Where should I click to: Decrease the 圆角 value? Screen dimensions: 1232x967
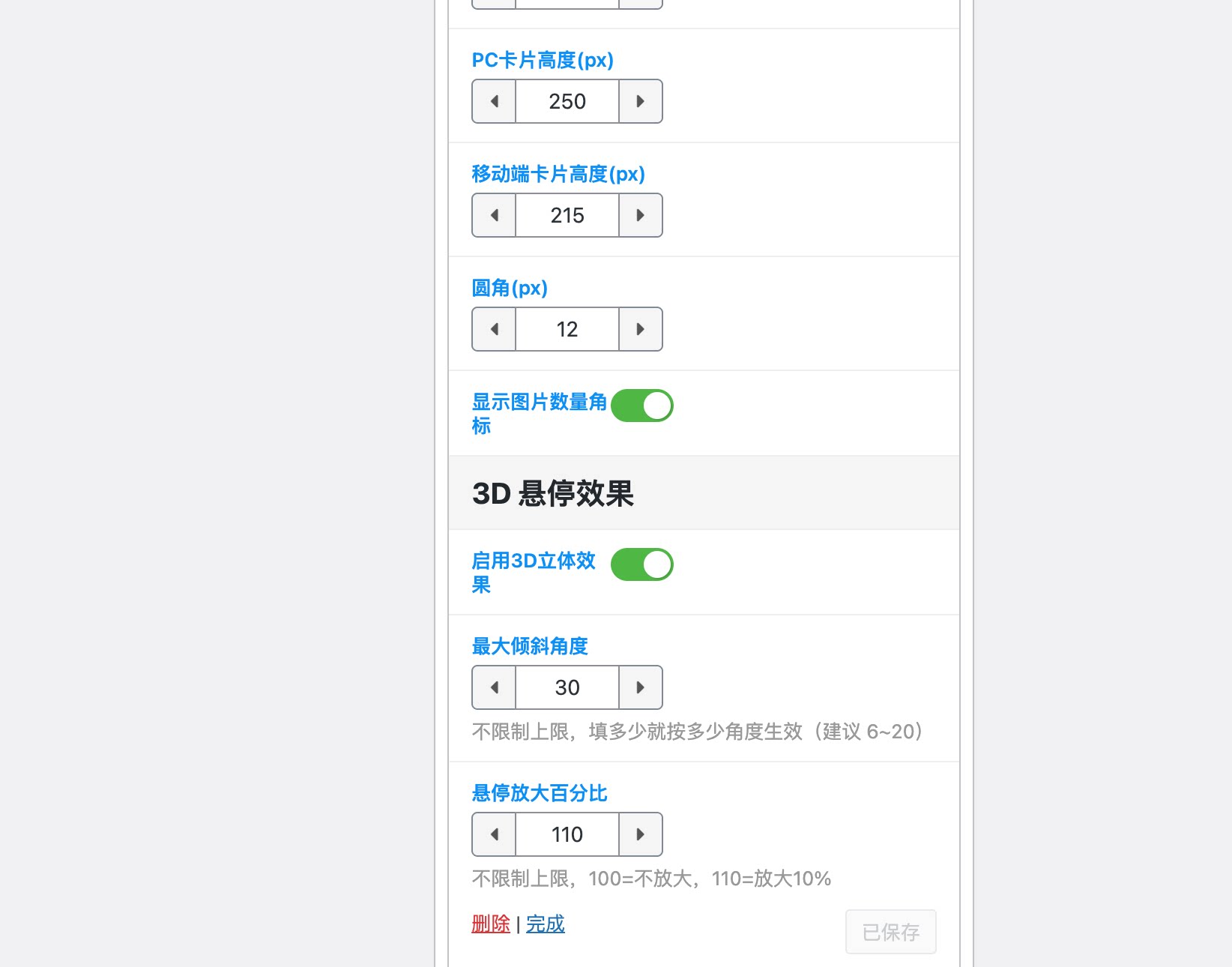[x=493, y=329]
